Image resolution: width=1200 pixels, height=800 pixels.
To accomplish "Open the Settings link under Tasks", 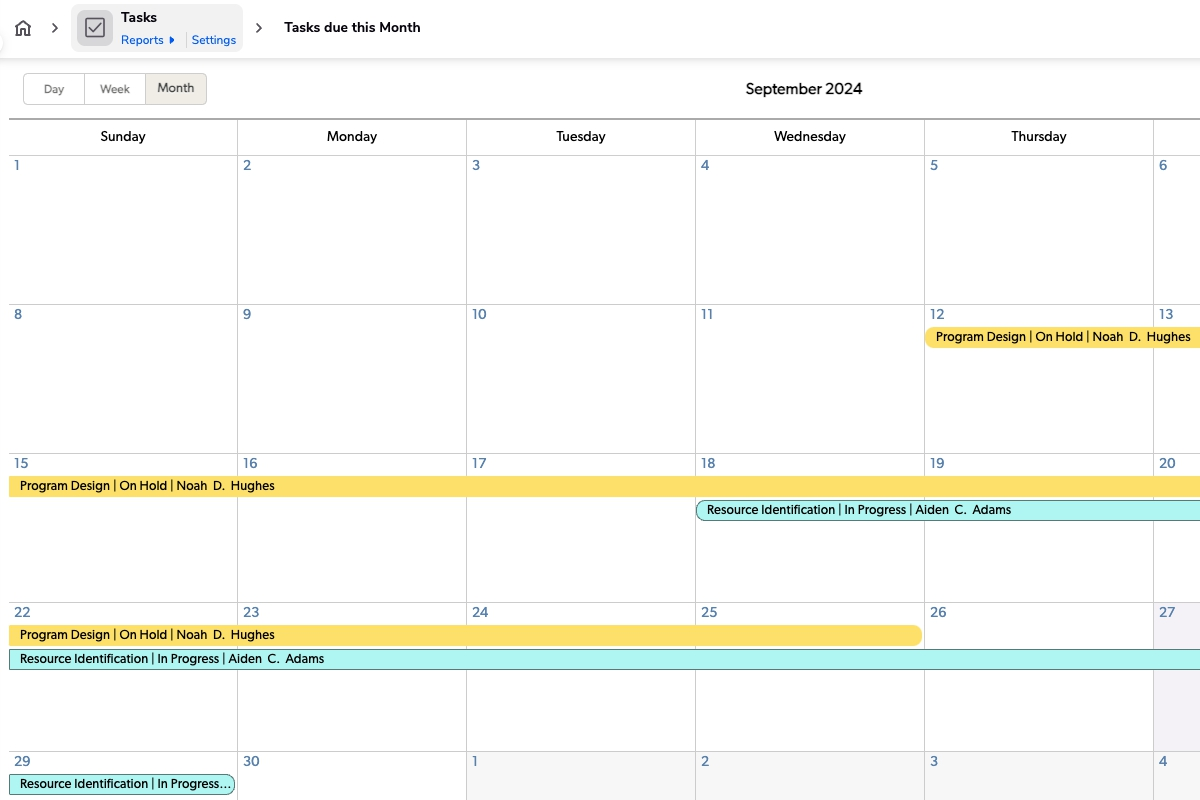I will [x=214, y=40].
